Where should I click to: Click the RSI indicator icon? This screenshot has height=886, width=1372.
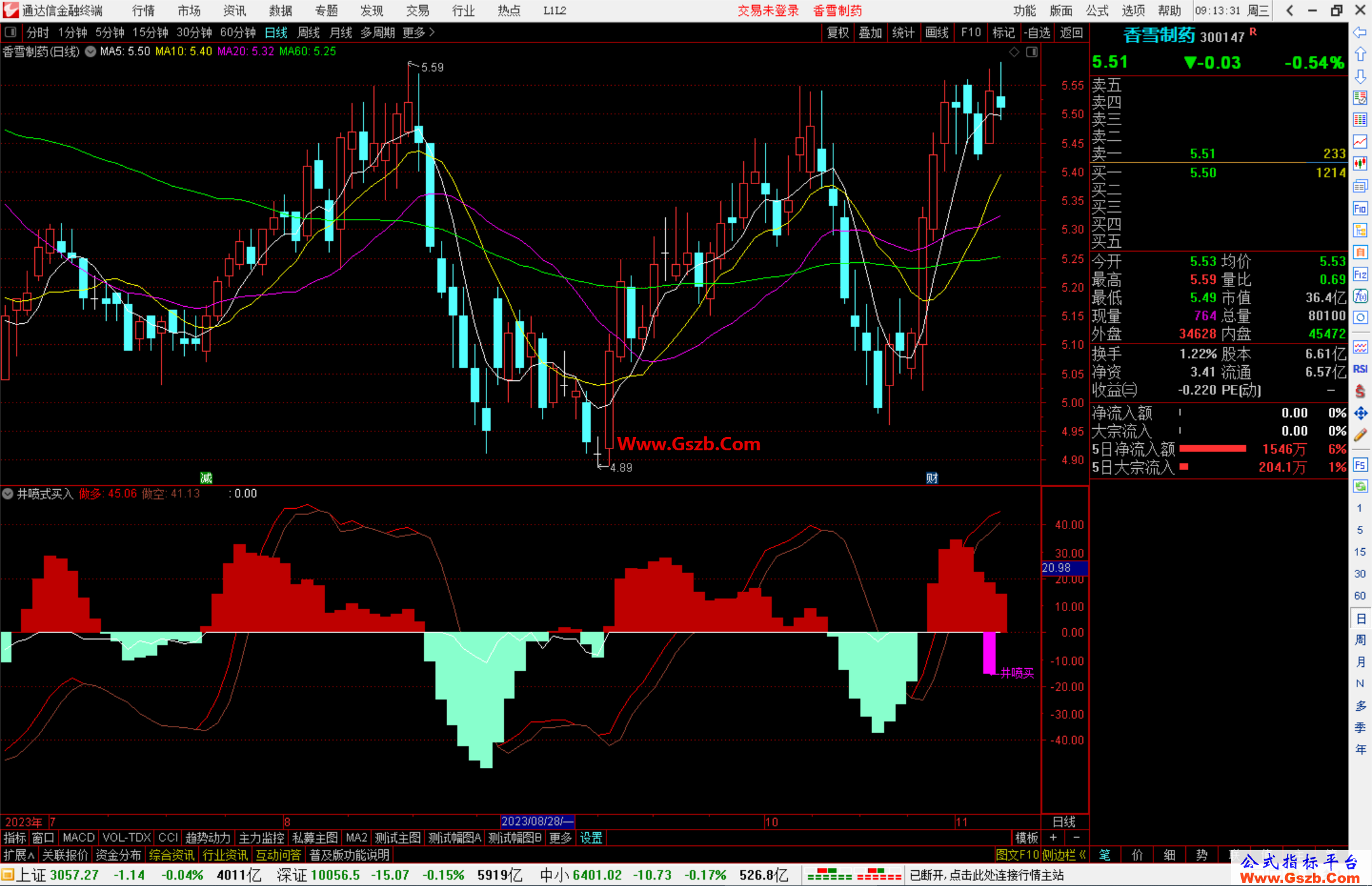(x=1360, y=369)
